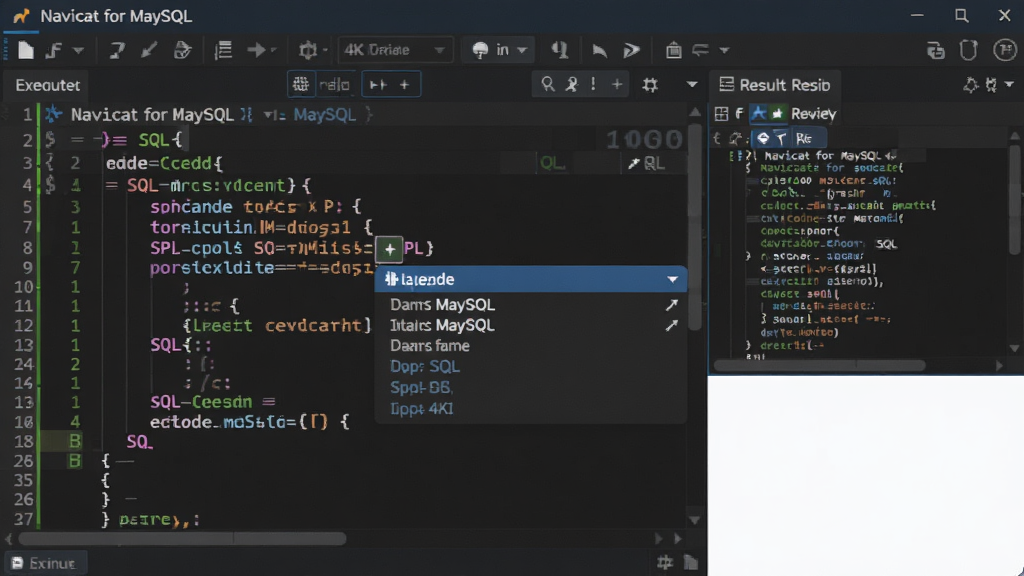Toggle the blue star icon in the Reviey row
Image resolution: width=1024 pixels, height=576 pixels.
click(758, 114)
